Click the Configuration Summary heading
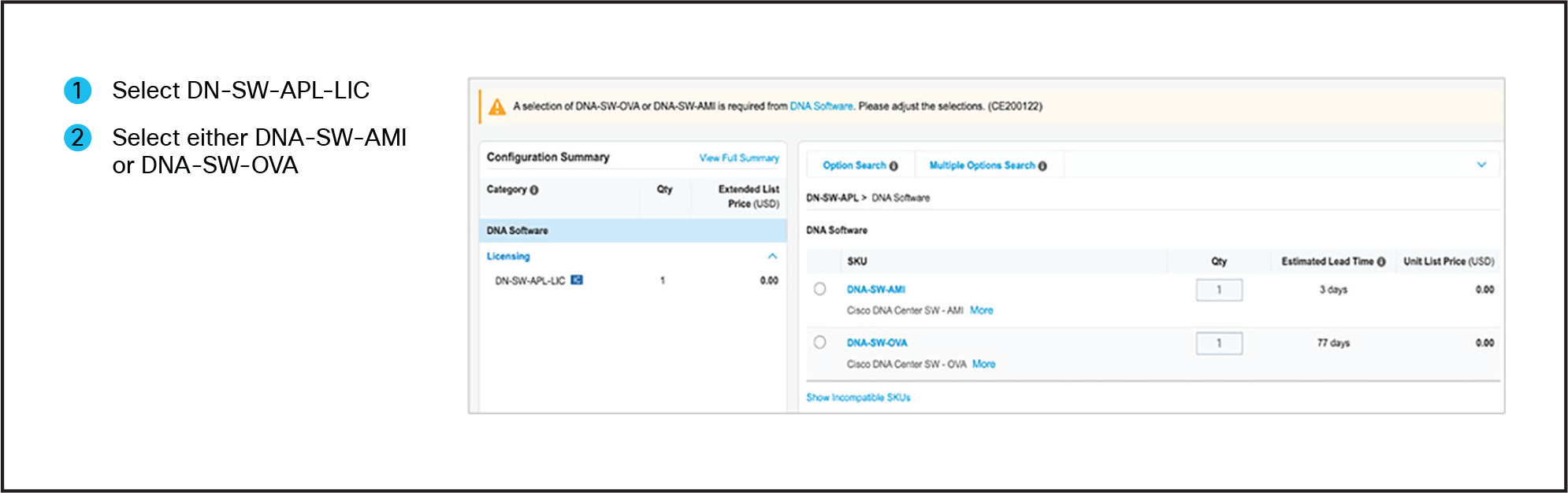 [x=548, y=158]
